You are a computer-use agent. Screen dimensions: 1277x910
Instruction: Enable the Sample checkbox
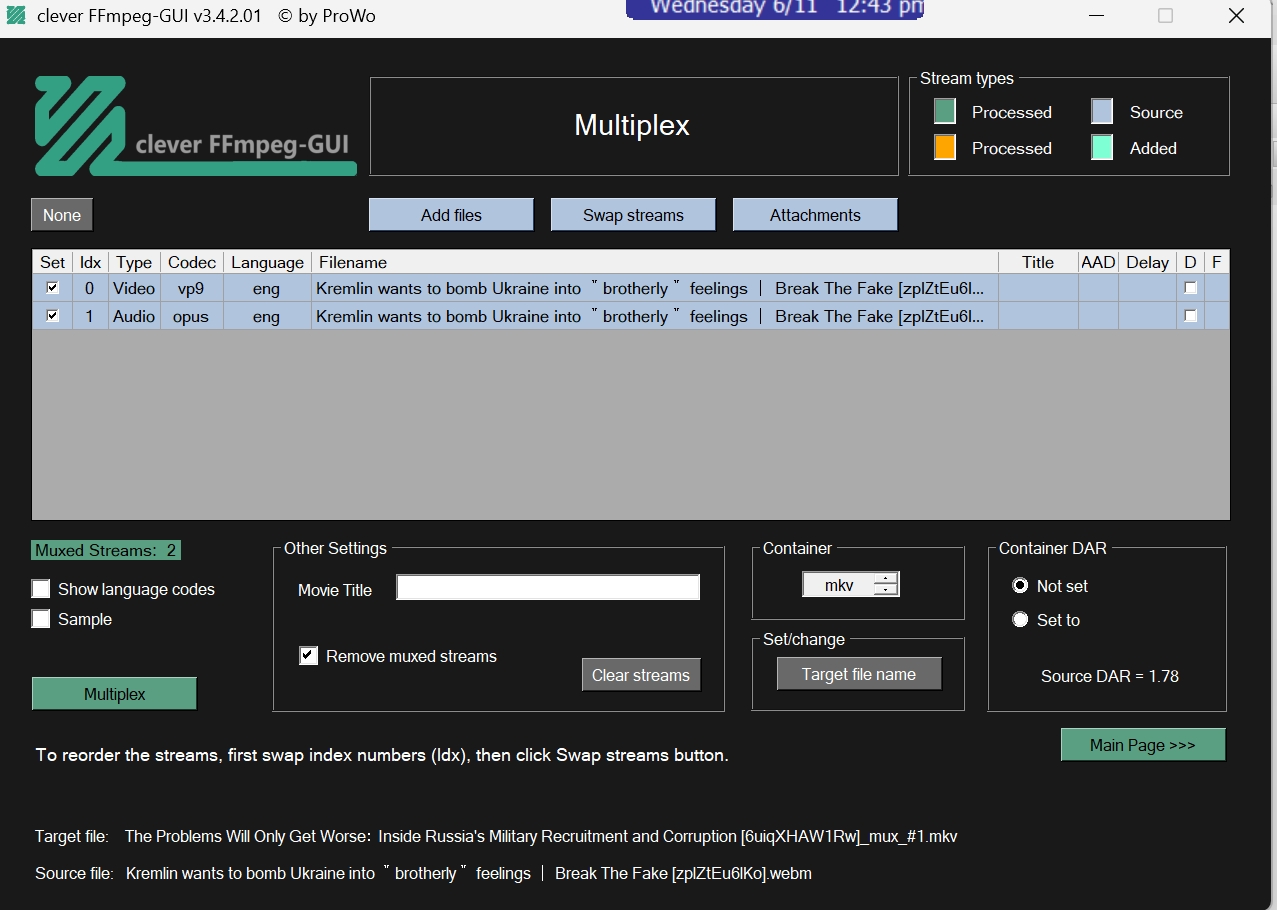41,619
